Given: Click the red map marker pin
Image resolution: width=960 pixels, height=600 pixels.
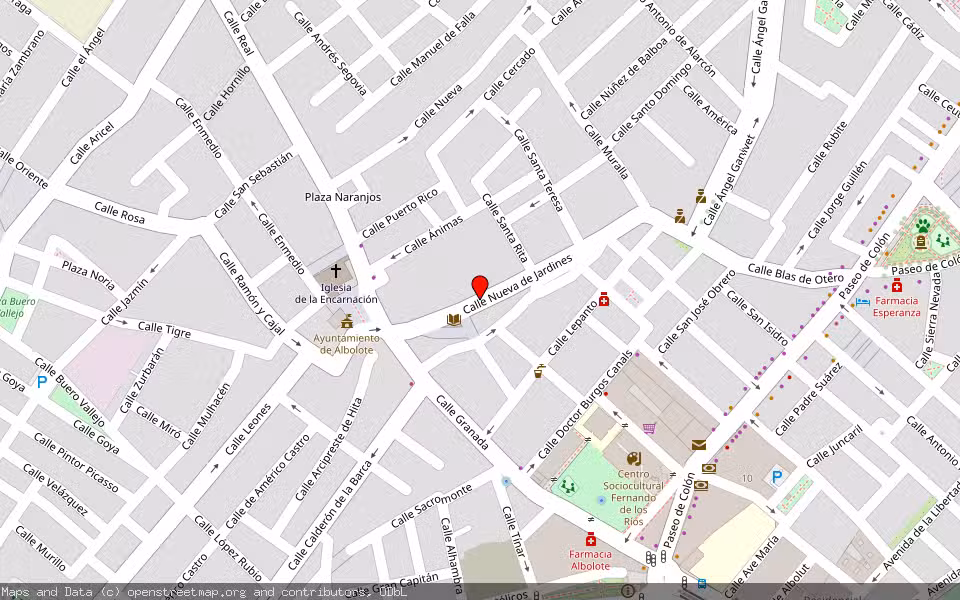Looking at the screenshot, I should click(480, 287).
